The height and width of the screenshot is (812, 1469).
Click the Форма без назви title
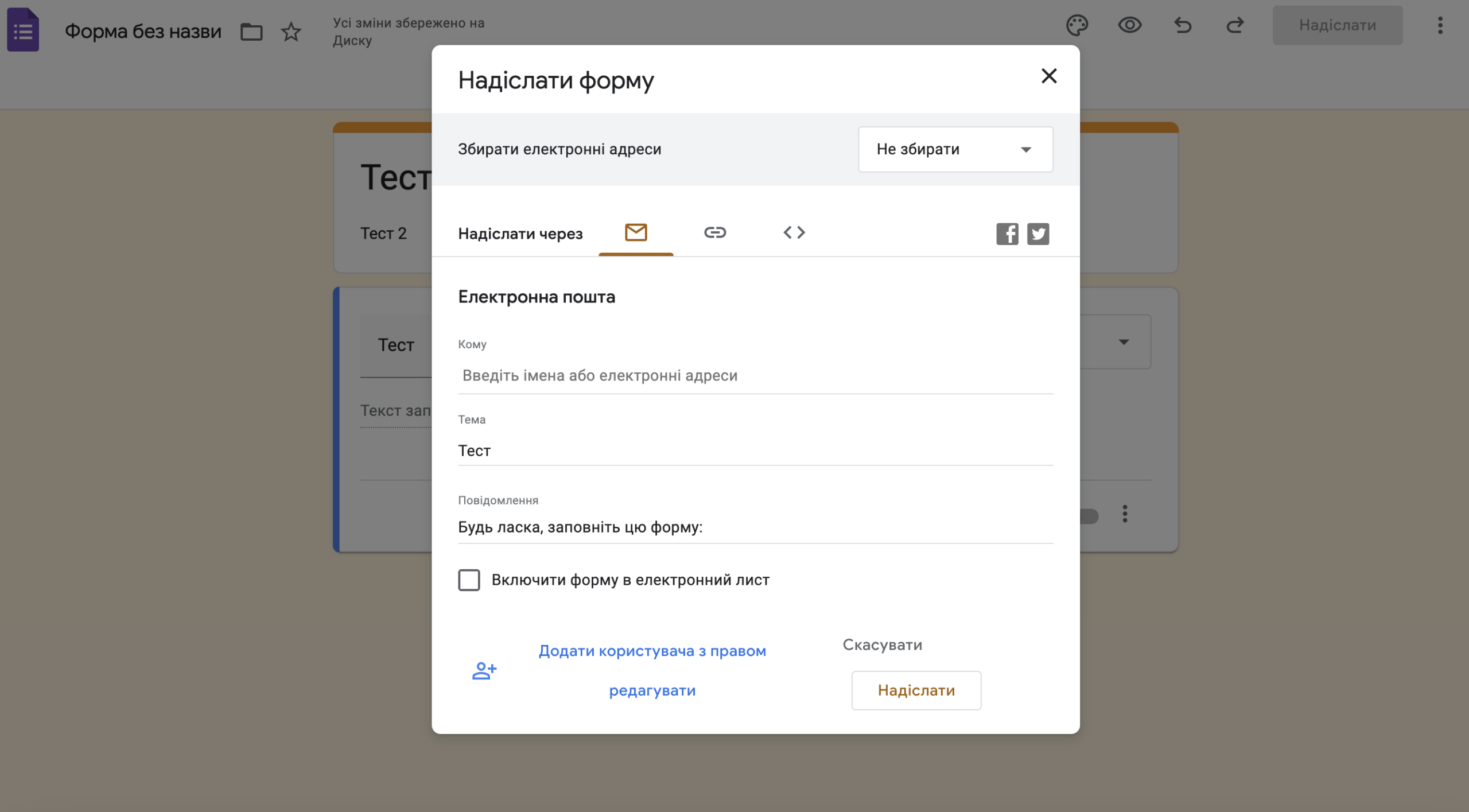[x=143, y=31]
